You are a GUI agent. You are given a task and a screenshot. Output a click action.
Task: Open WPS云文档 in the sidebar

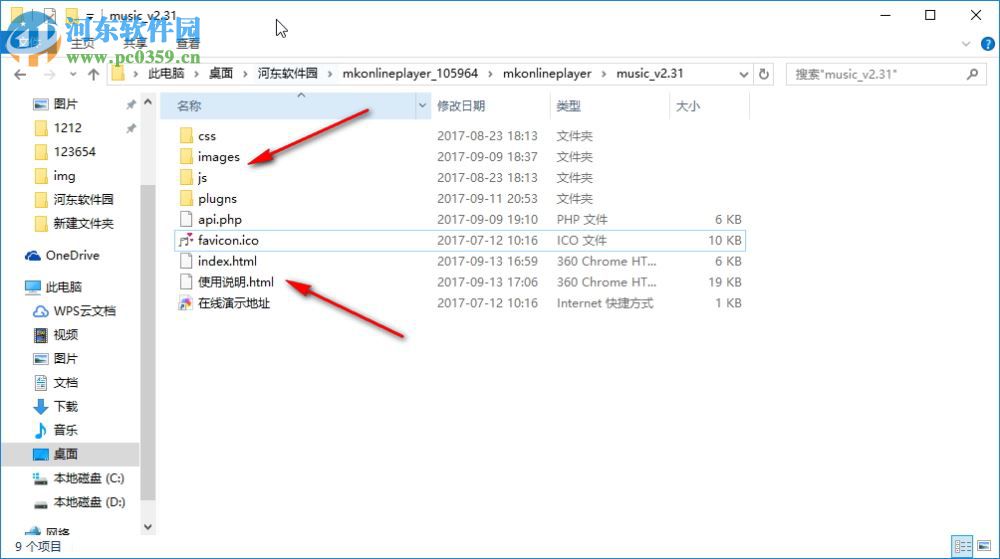74,311
